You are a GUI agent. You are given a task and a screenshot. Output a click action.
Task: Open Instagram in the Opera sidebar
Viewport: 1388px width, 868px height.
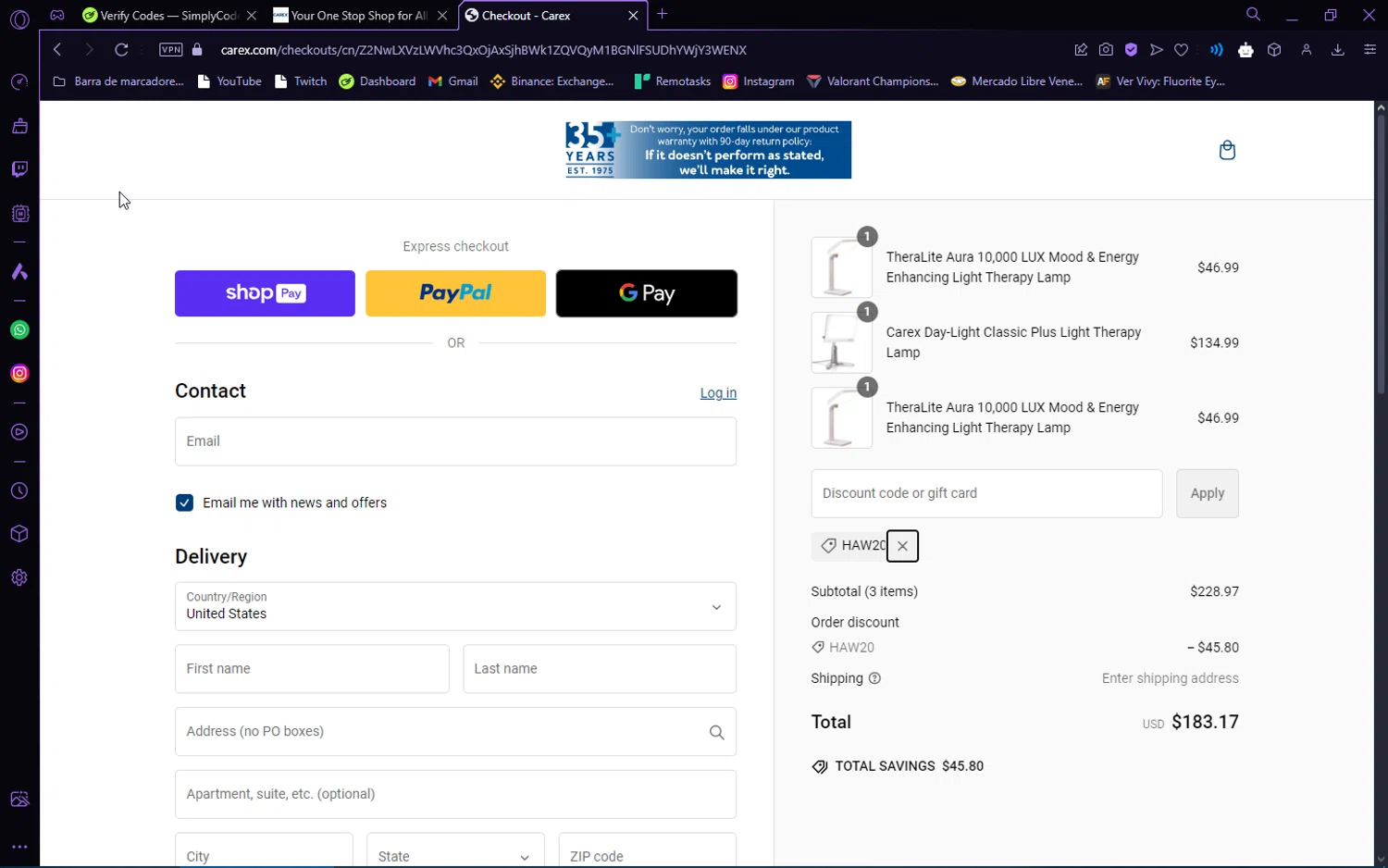[19, 374]
